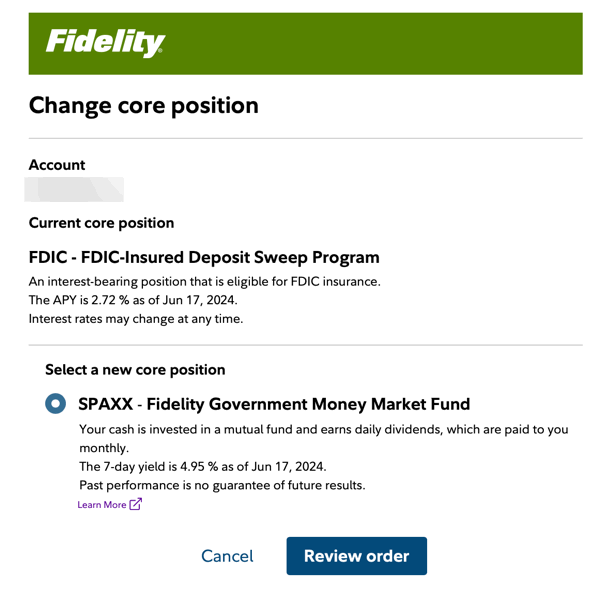Click the FDIC-Insured Deposit Sweep Program heading

(204, 257)
